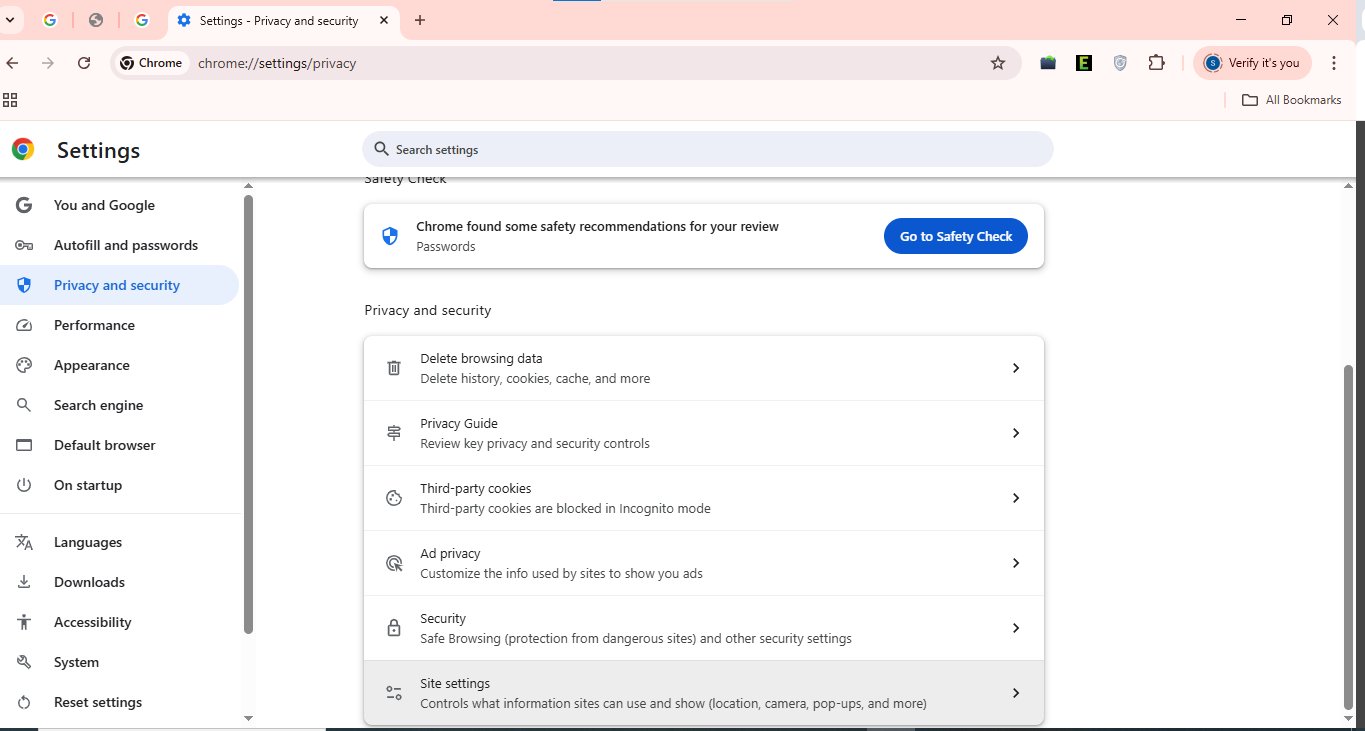Click the Safety Check shield icon
The image size is (1365, 731).
pos(390,236)
